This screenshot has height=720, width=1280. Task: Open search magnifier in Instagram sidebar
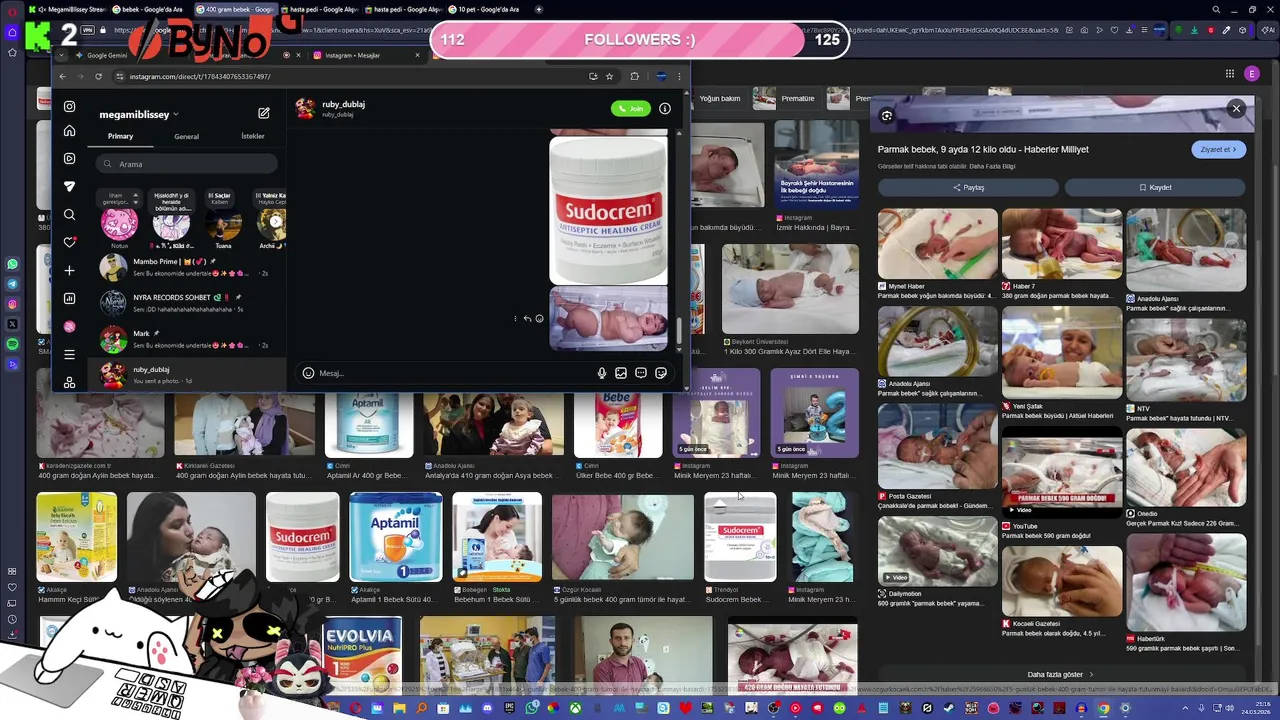[69, 214]
